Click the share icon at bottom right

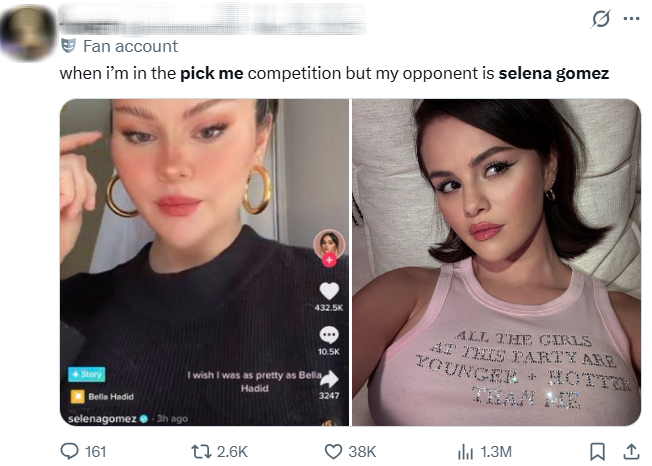[x=631, y=451]
